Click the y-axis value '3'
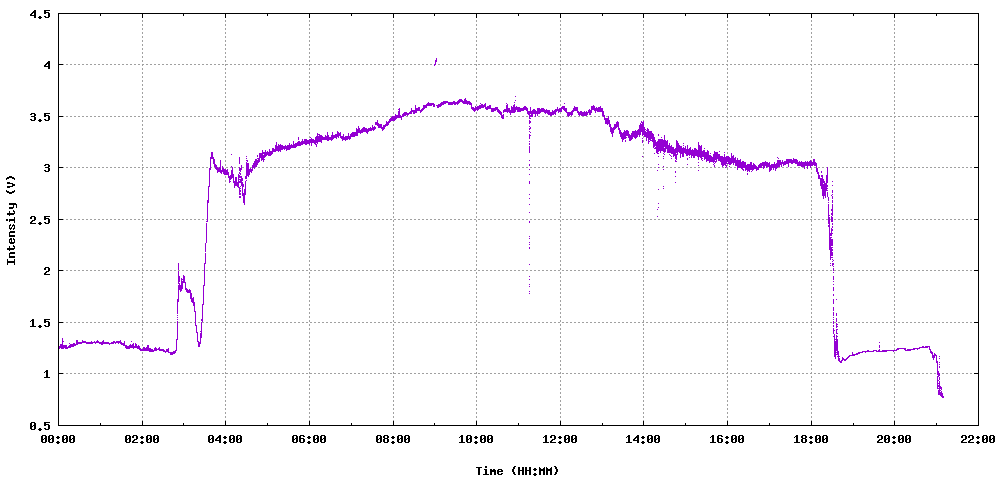 pyautogui.click(x=47, y=168)
